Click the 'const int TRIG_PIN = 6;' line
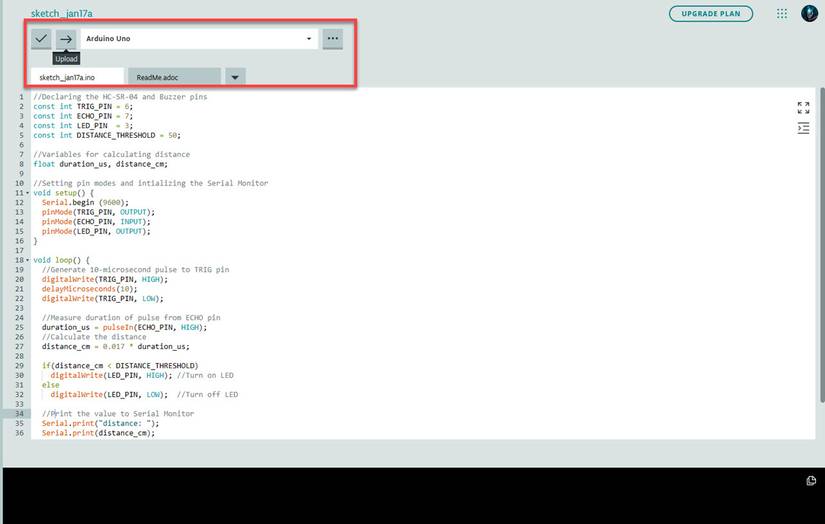This screenshot has width=825, height=524. click(83, 106)
